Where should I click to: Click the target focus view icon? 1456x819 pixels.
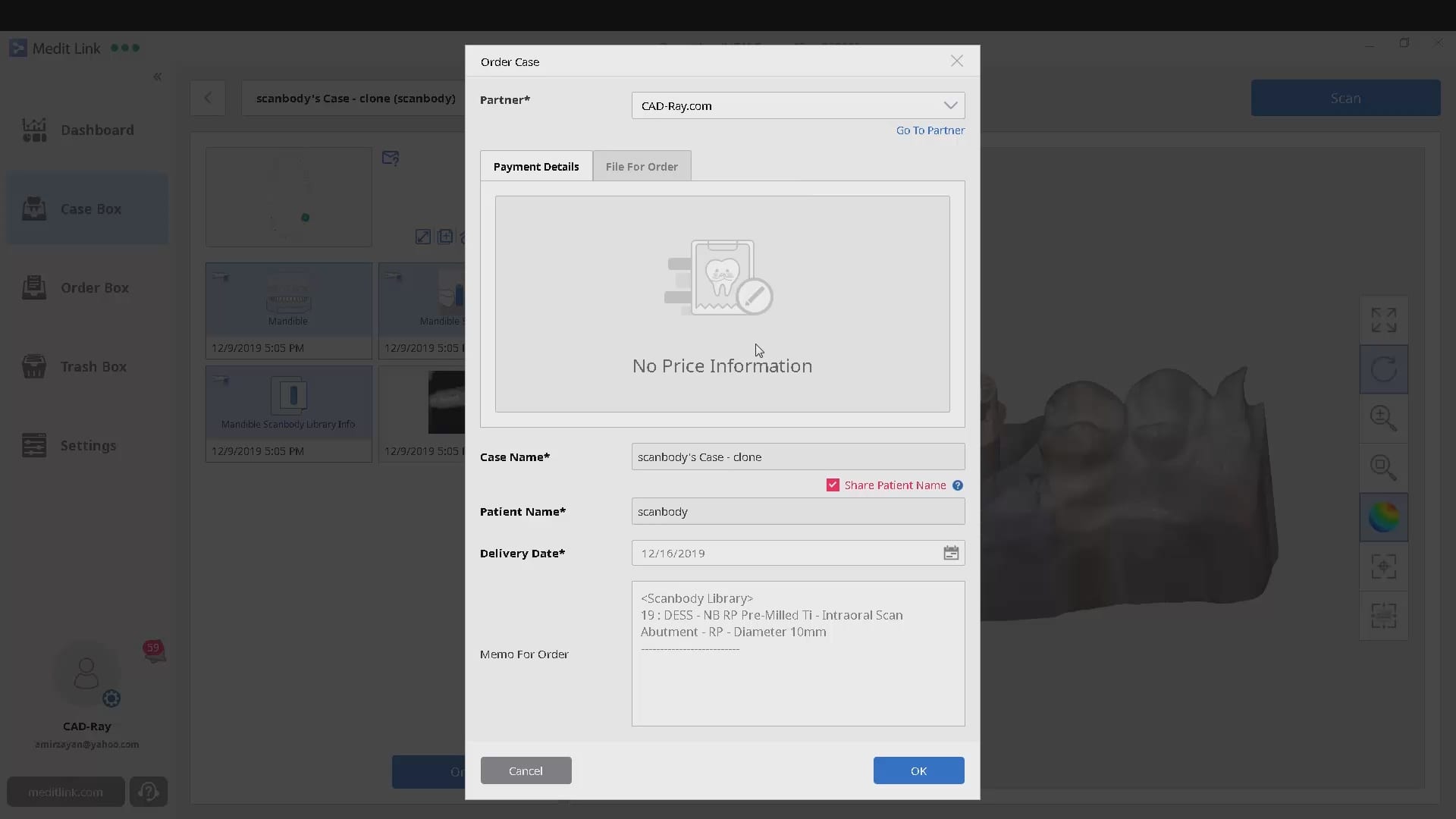(x=1384, y=566)
